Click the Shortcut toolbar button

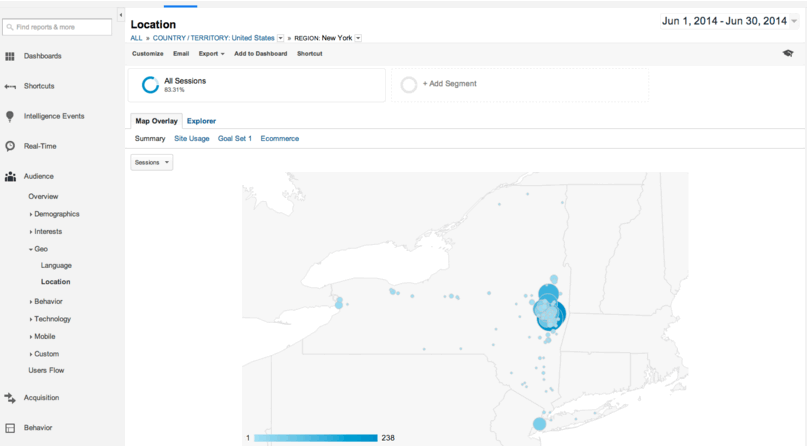pyautogui.click(x=309, y=53)
